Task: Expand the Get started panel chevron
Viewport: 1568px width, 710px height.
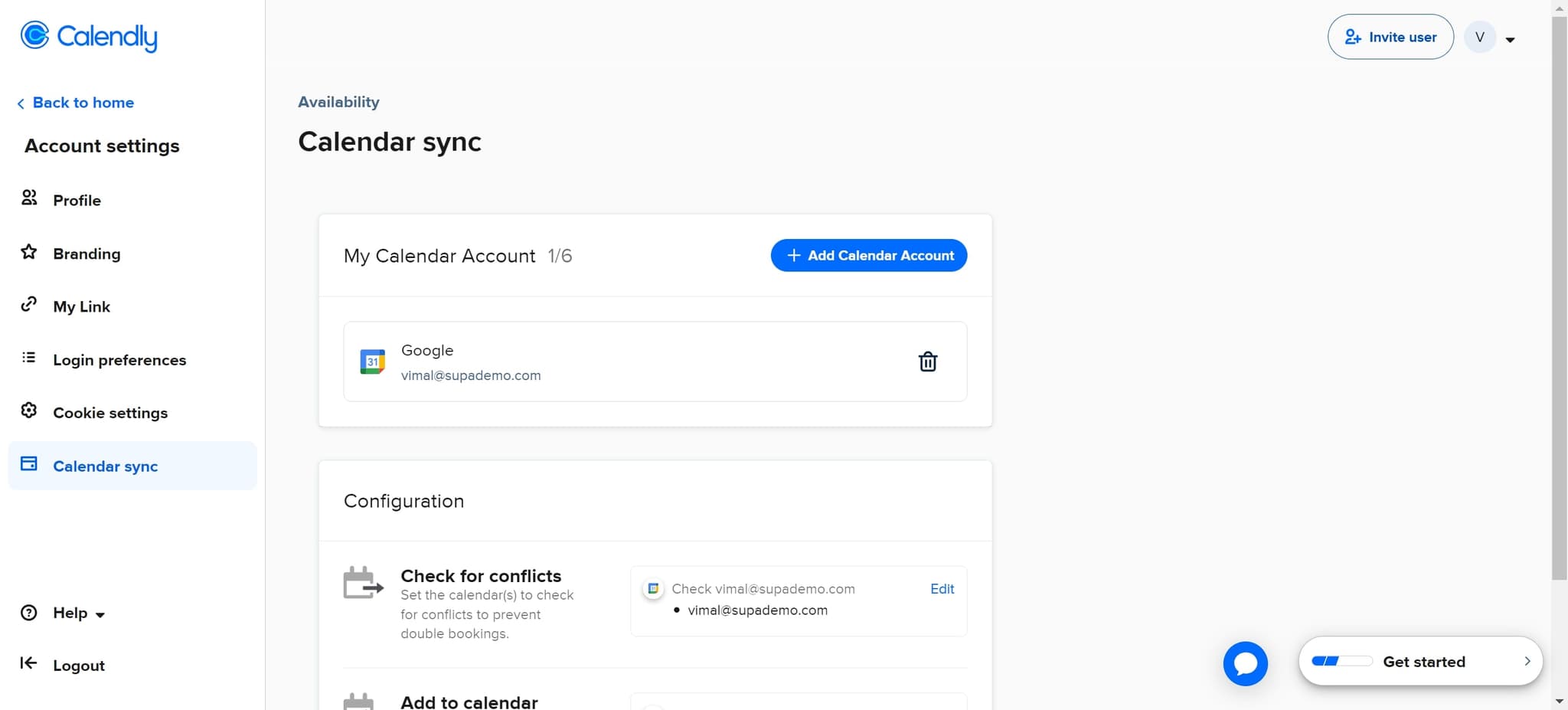Action: (1528, 661)
